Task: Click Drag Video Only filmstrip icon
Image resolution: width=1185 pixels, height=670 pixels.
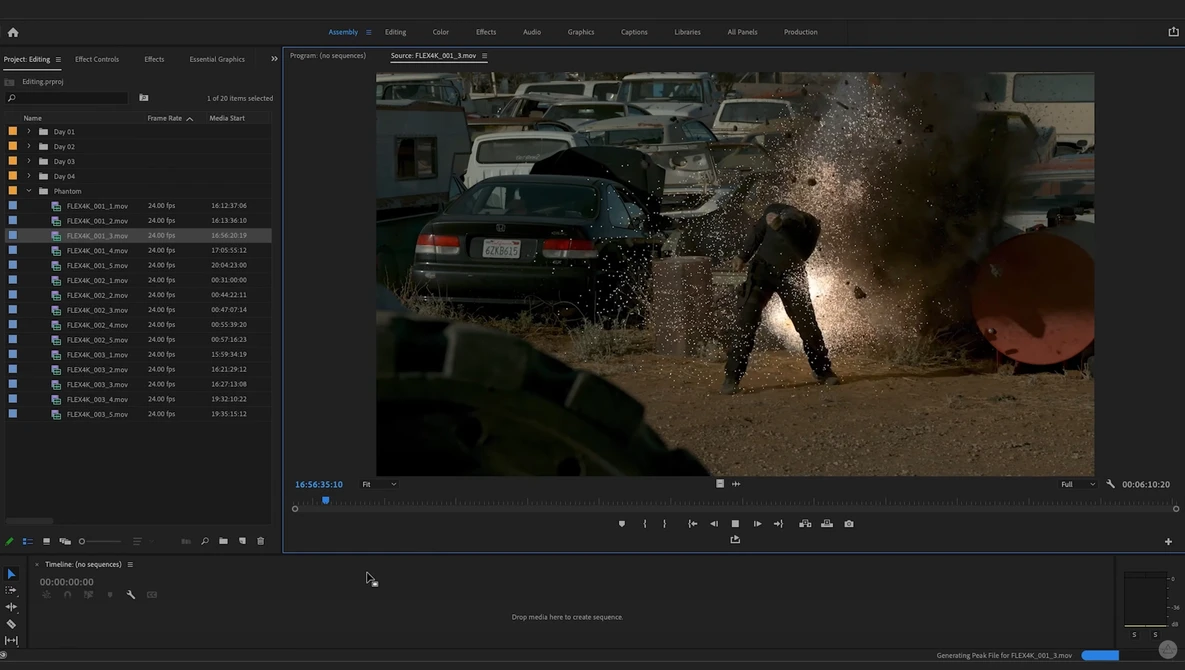Action: [719, 484]
